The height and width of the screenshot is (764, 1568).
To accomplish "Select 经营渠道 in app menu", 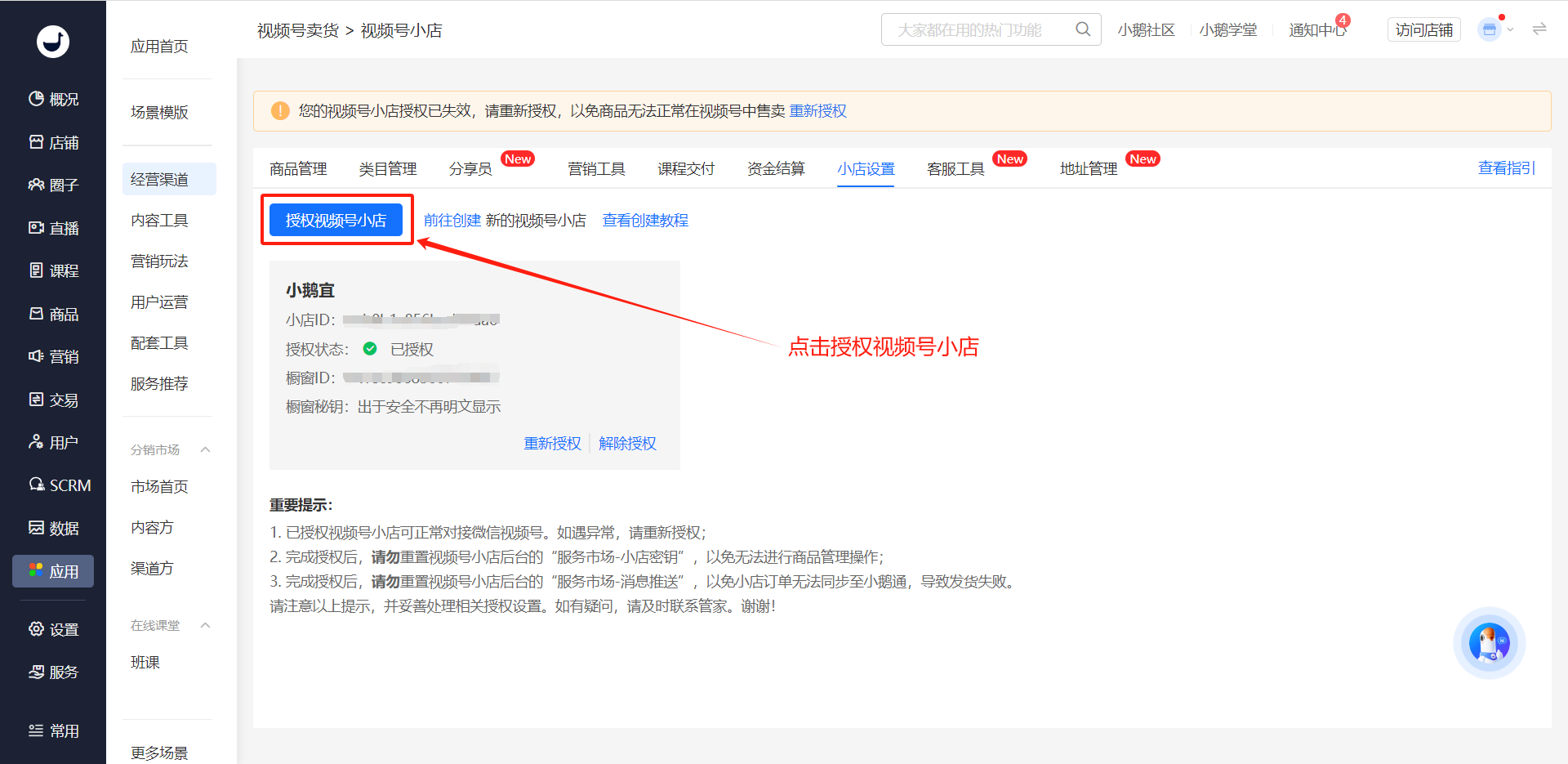I will [169, 179].
